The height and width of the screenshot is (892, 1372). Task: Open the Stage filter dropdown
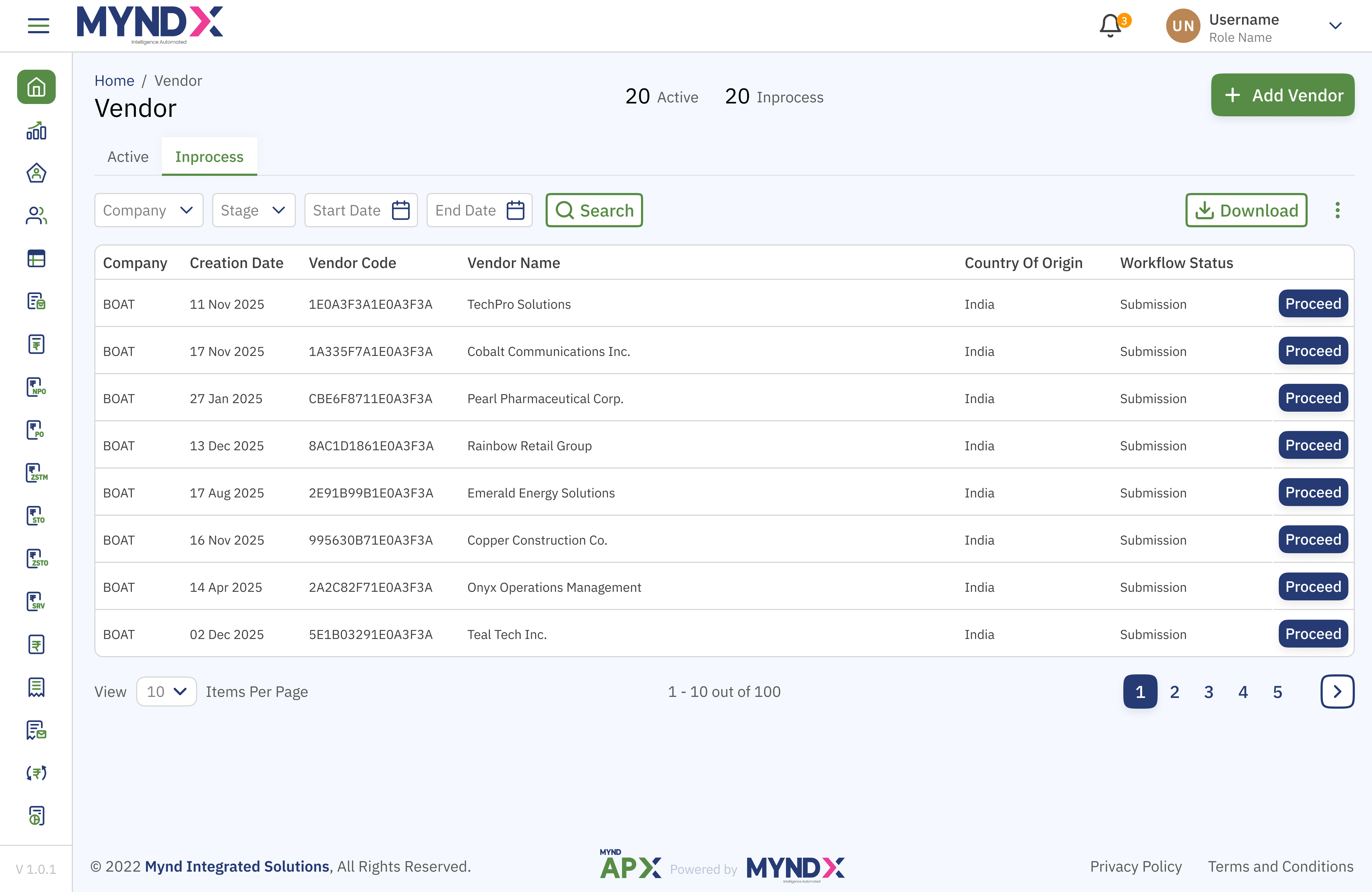pyautogui.click(x=254, y=210)
